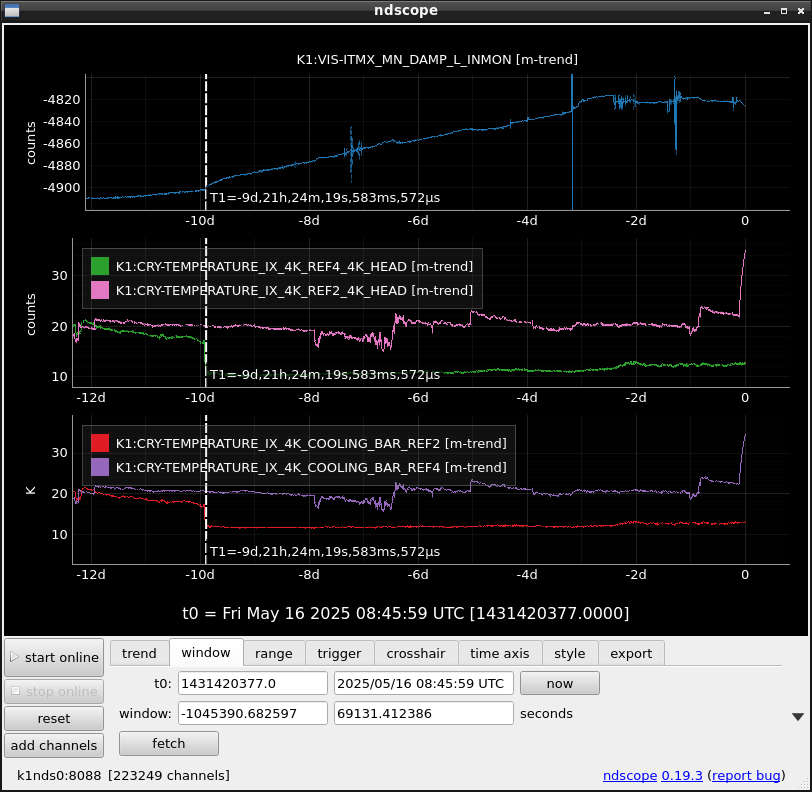The image size is (812, 792).
Task: Collapse the control panel with the arrow
Action: 798,717
